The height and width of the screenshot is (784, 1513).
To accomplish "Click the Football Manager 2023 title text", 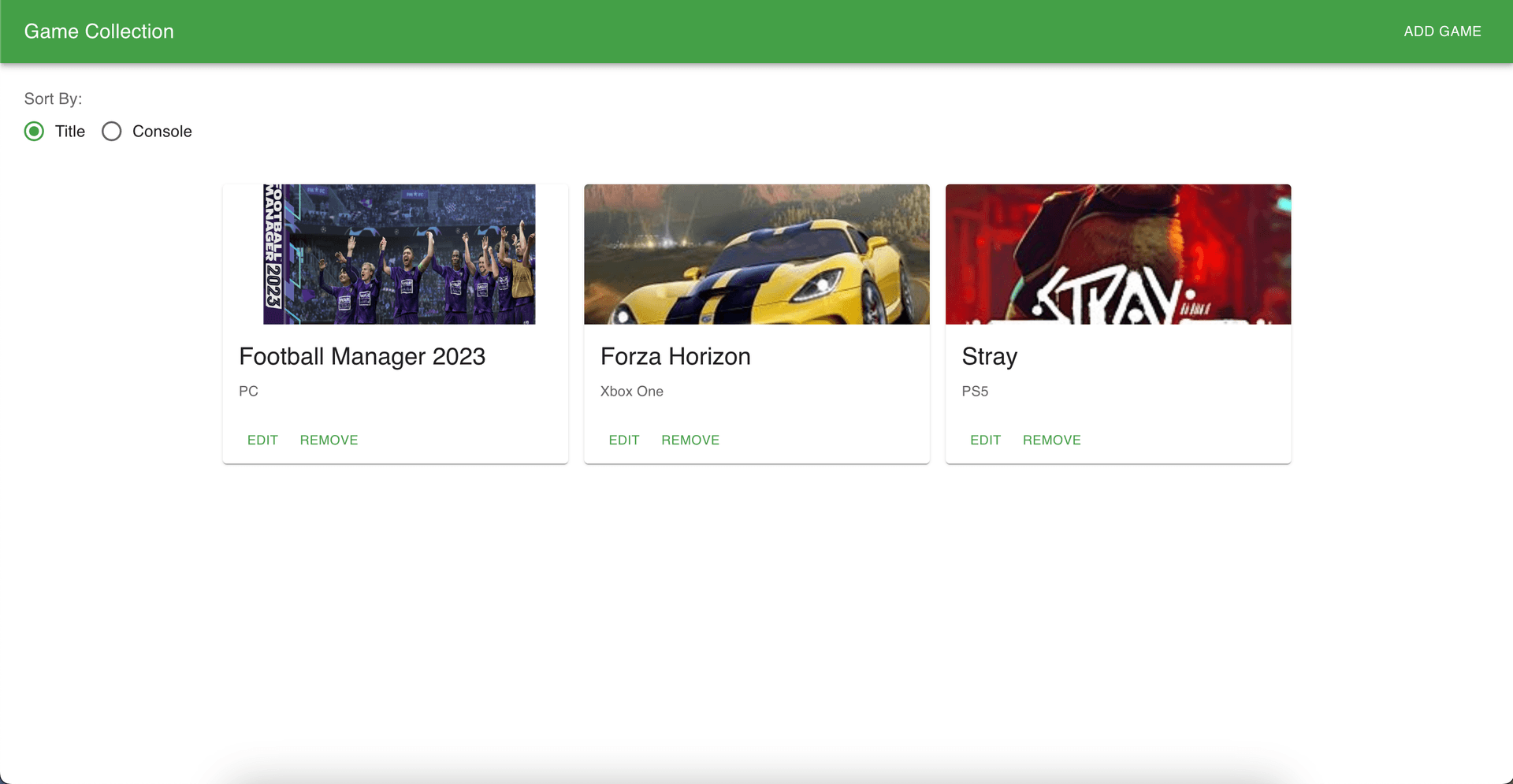I will click(x=362, y=357).
